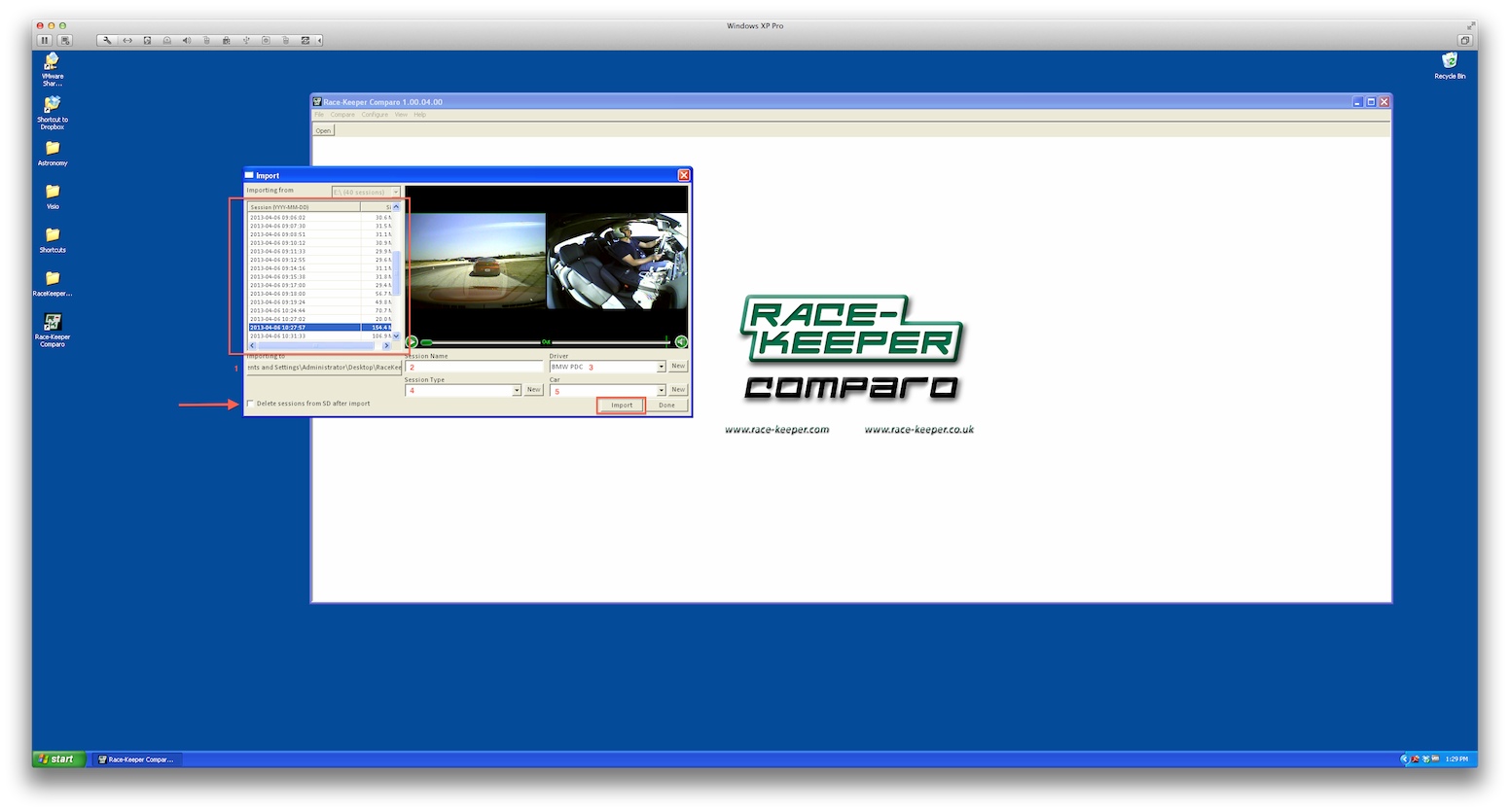Click the VMware Unity view button at top right
The height and width of the screenshot is (812, 1509).
coord(1464,40)
